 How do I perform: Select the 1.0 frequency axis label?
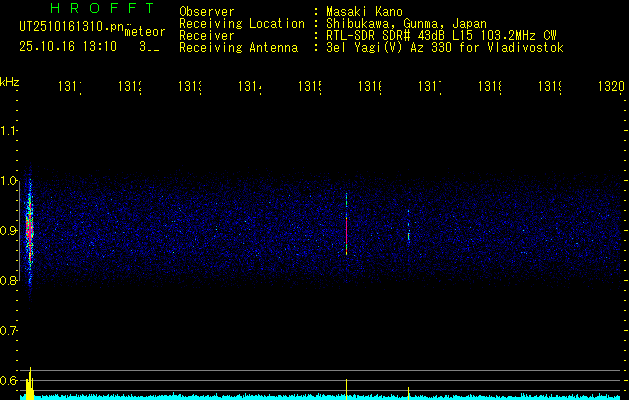click(9, 181)
